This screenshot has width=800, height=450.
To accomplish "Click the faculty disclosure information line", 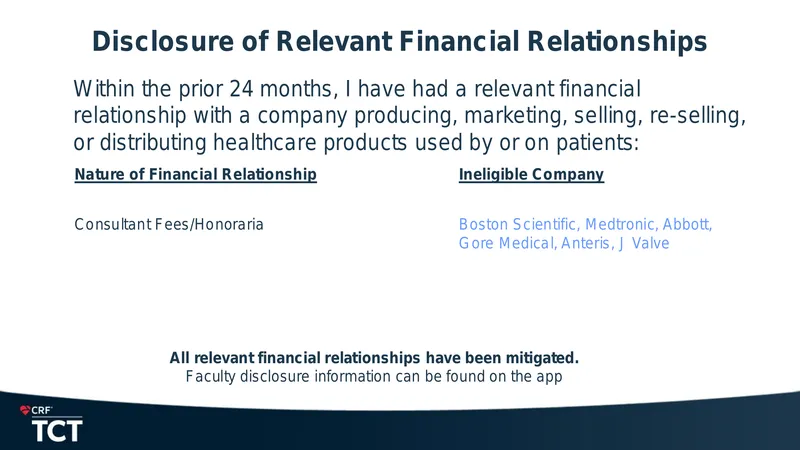I will click(x=374, y=377).
